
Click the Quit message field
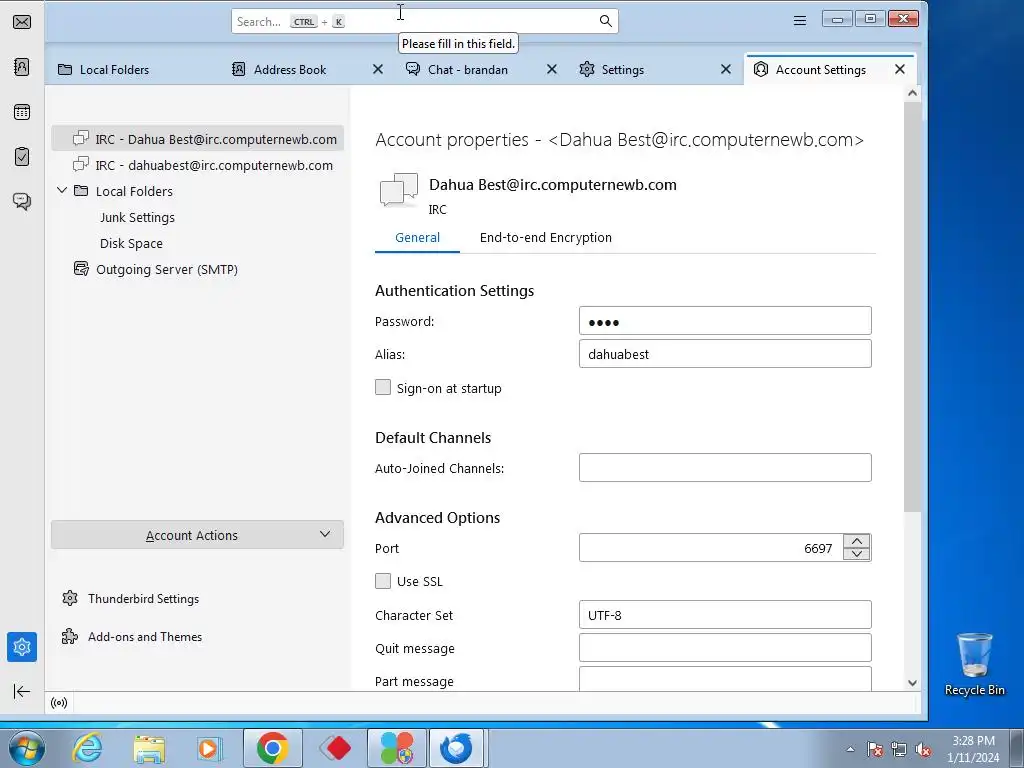[x=725, y=648]
